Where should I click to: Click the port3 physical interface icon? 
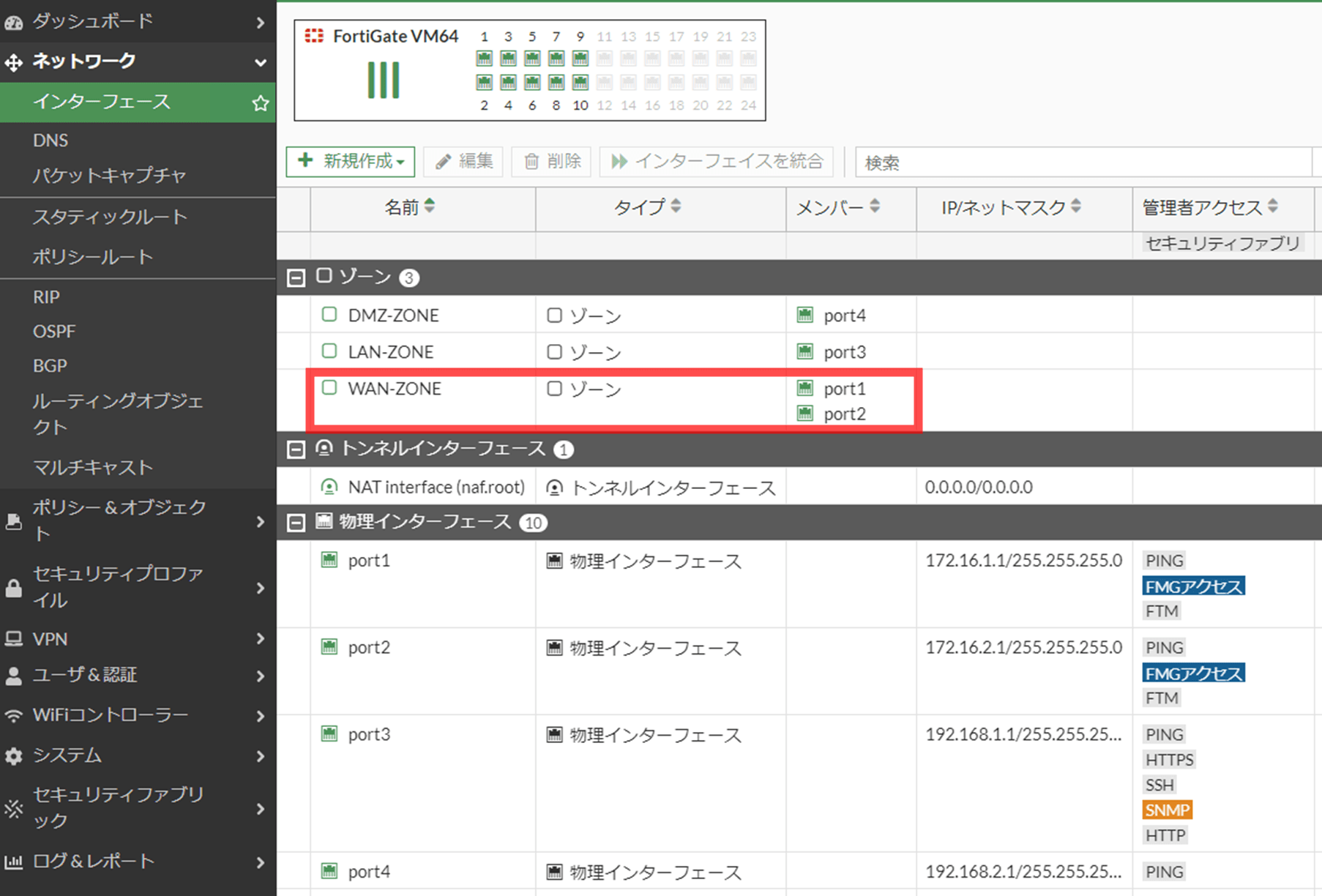click(x=329, y=733)
